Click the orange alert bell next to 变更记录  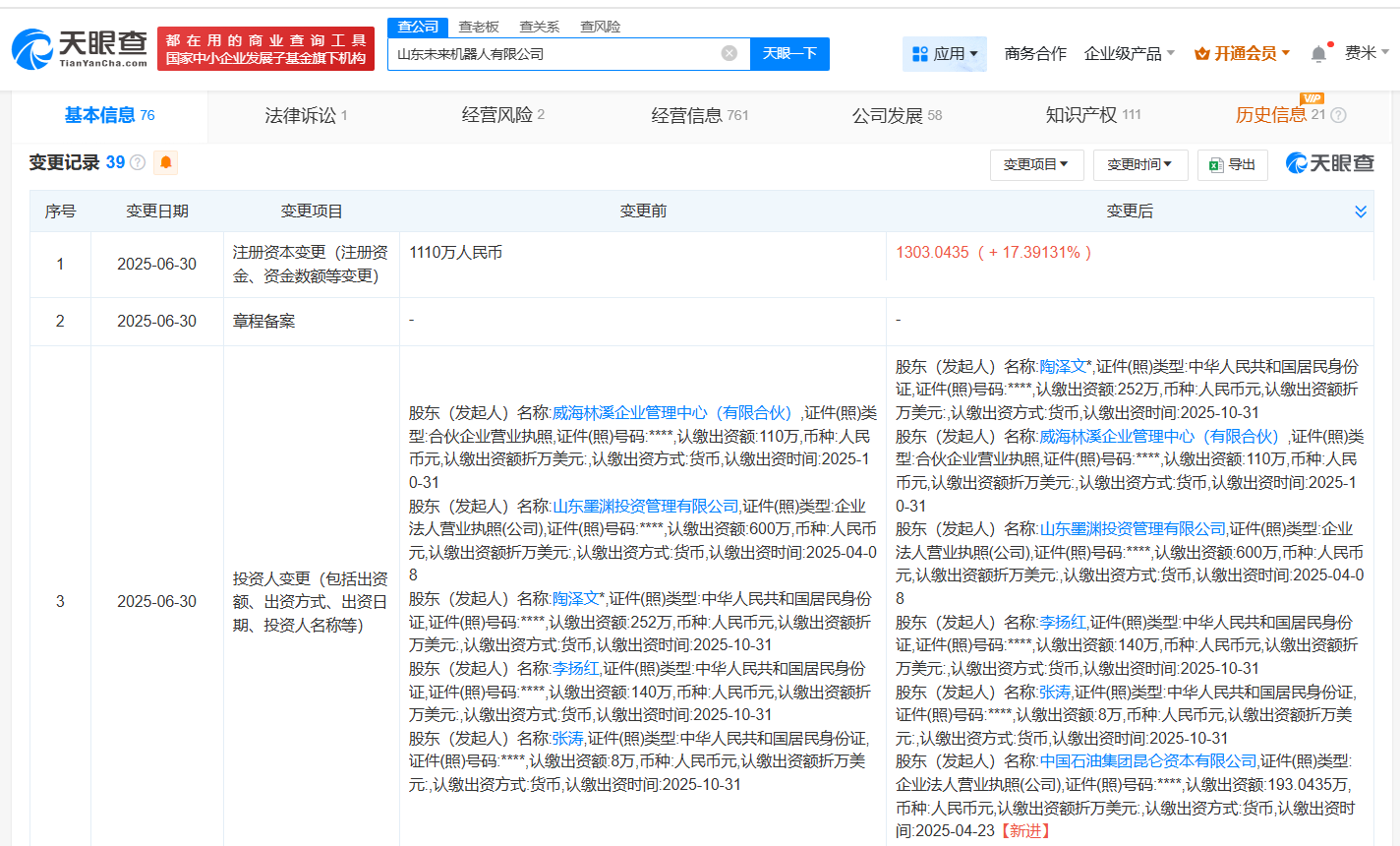166,162
